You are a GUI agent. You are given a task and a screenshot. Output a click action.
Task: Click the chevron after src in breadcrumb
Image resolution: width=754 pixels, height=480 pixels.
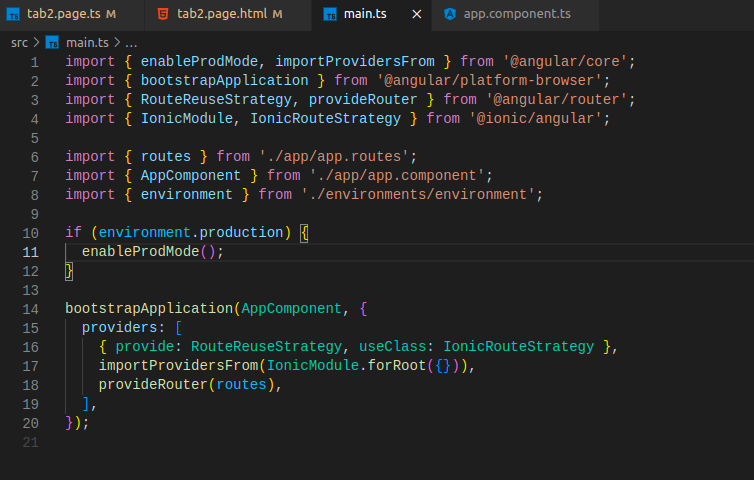coord(36,42)
